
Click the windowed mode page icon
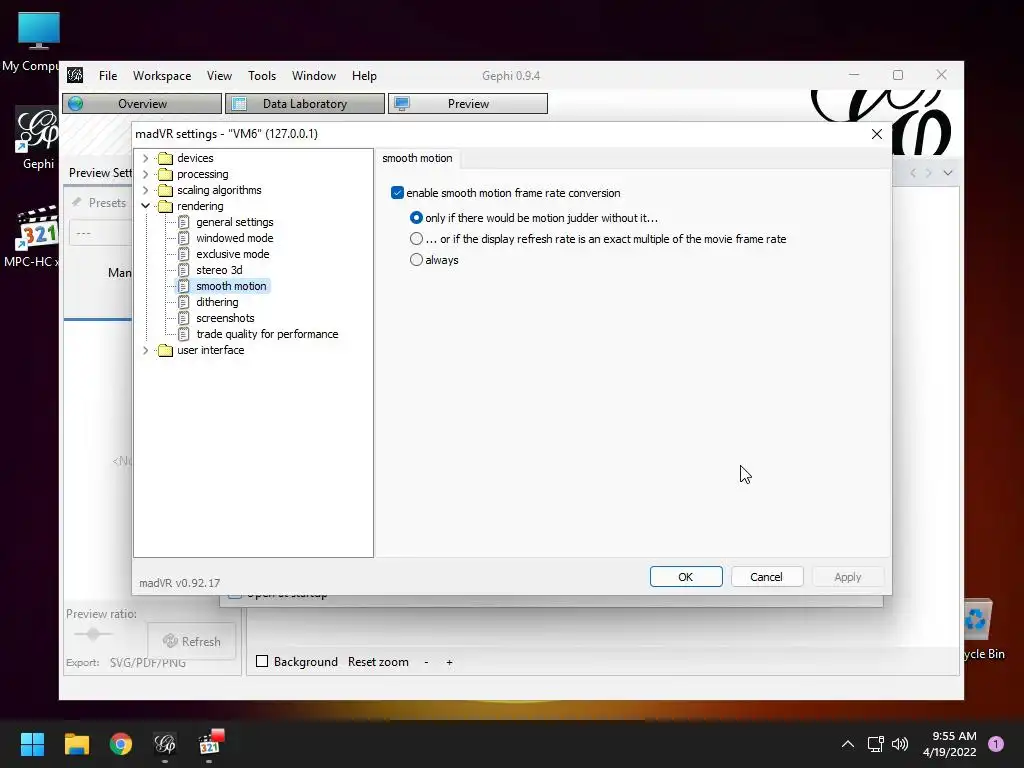[x=184, y=238]
